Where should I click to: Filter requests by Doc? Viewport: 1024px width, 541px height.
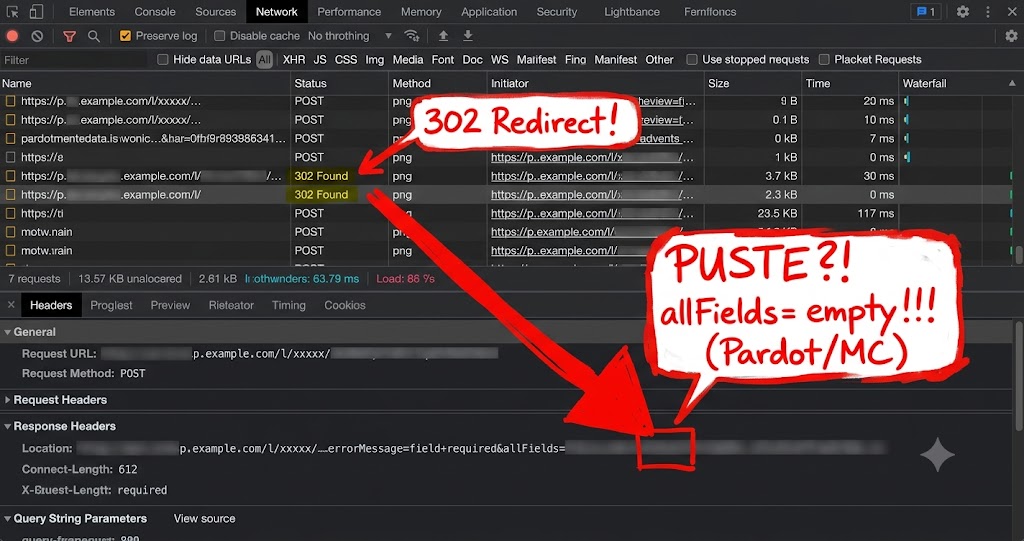coord(472,59)
